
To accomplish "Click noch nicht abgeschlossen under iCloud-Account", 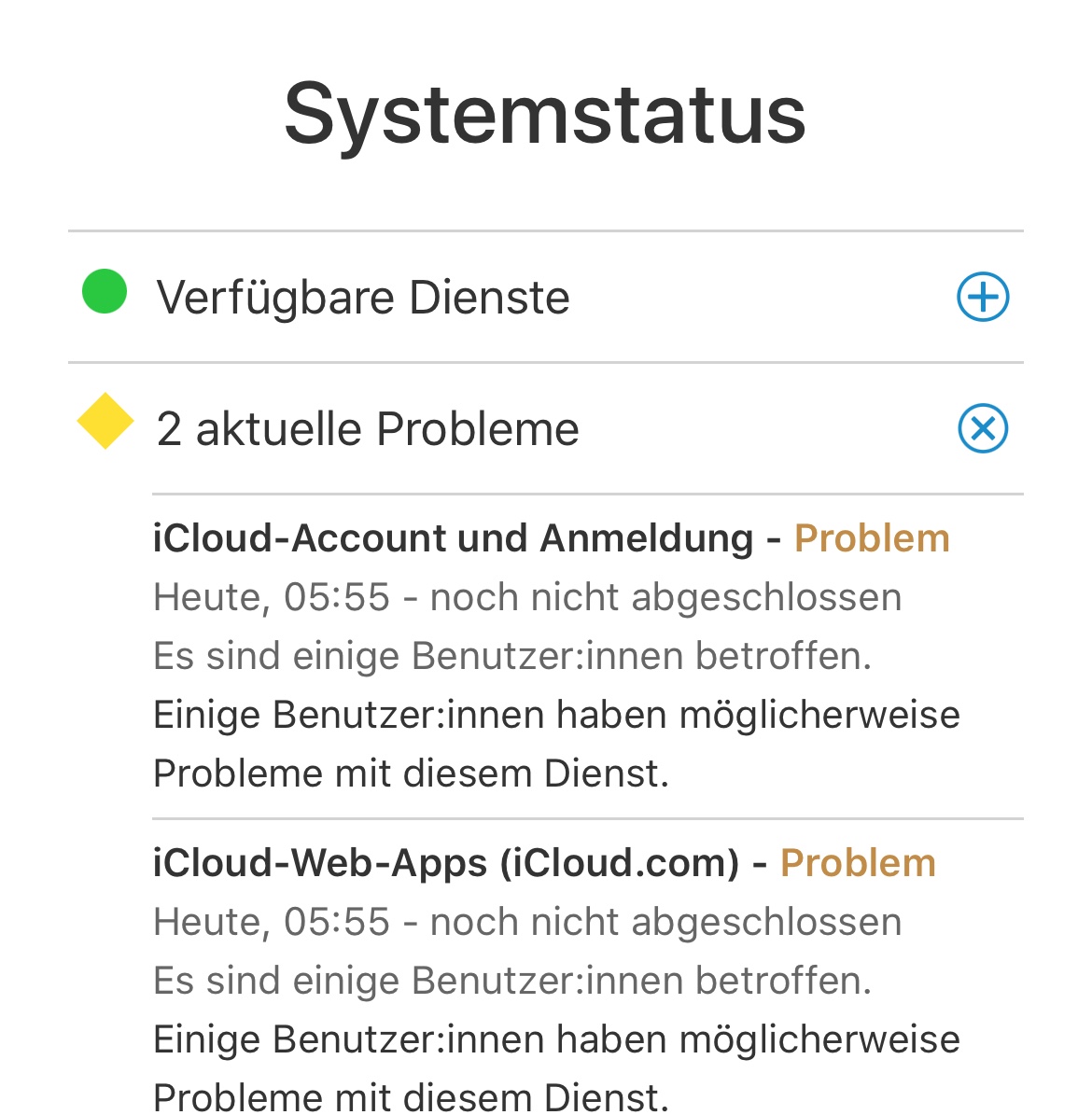I will click(x=665, y=597).
